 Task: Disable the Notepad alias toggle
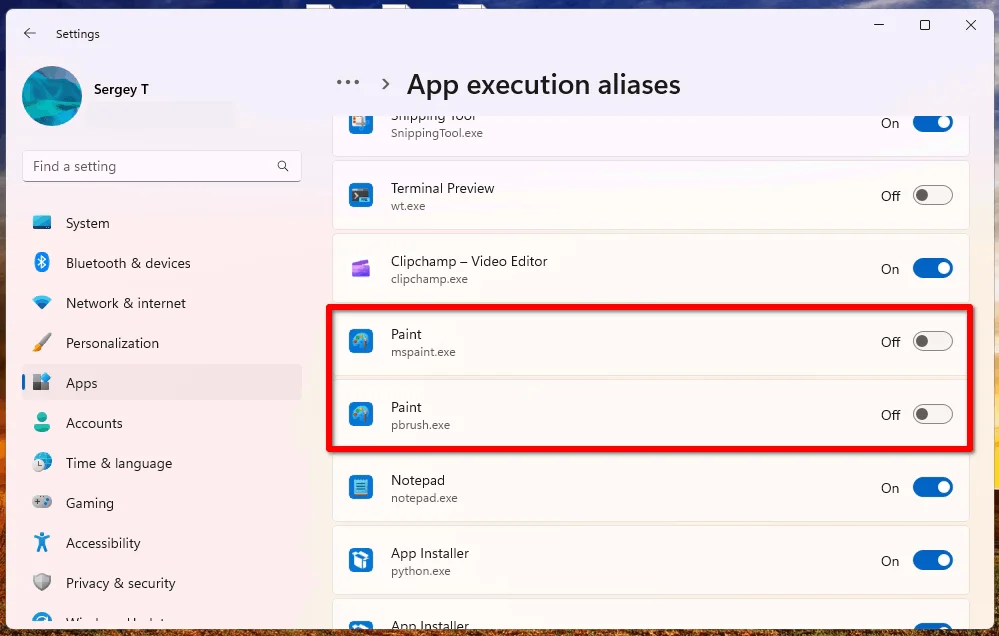click(932, 488)
